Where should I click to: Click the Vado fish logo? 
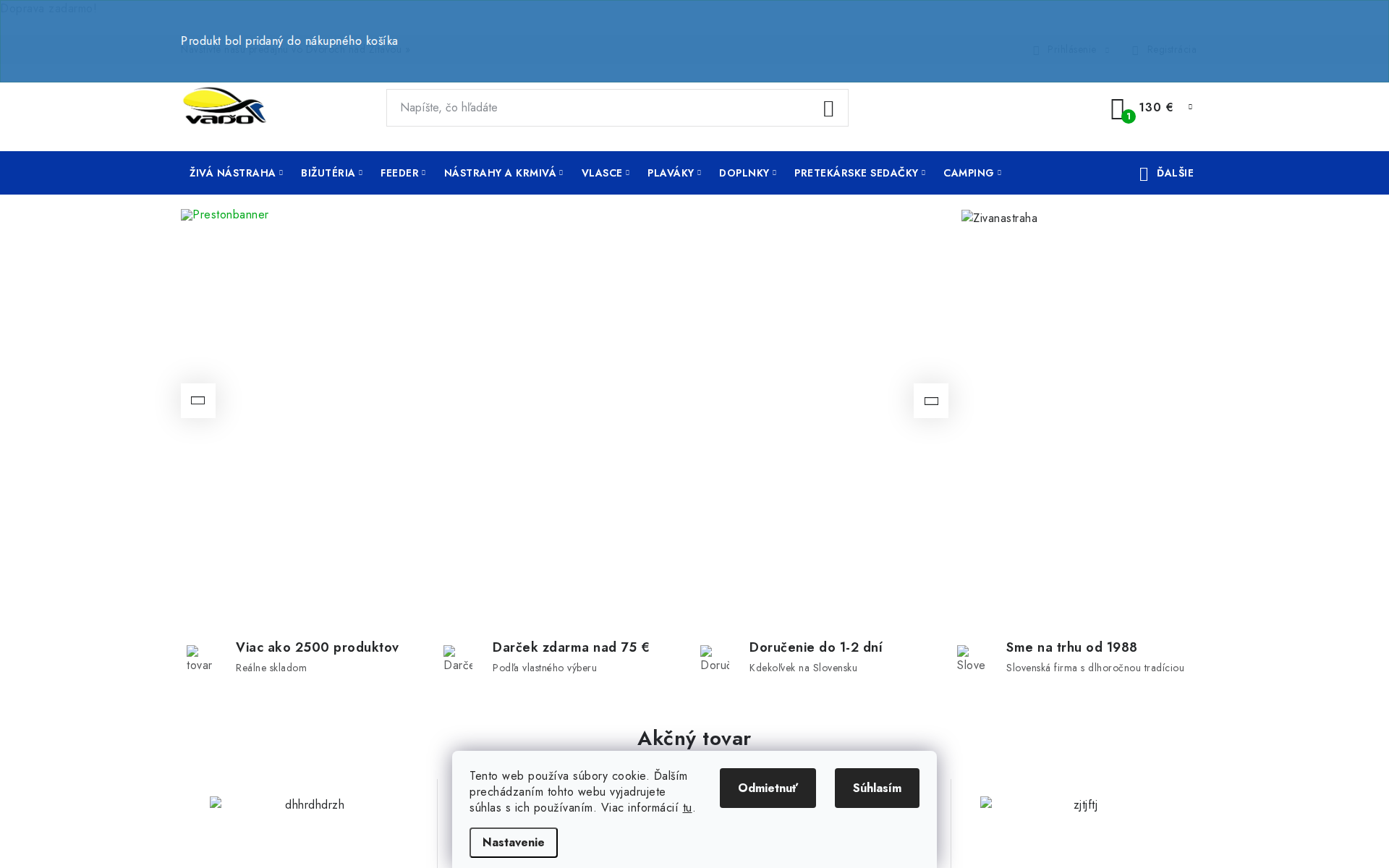[x=224, y=106]
